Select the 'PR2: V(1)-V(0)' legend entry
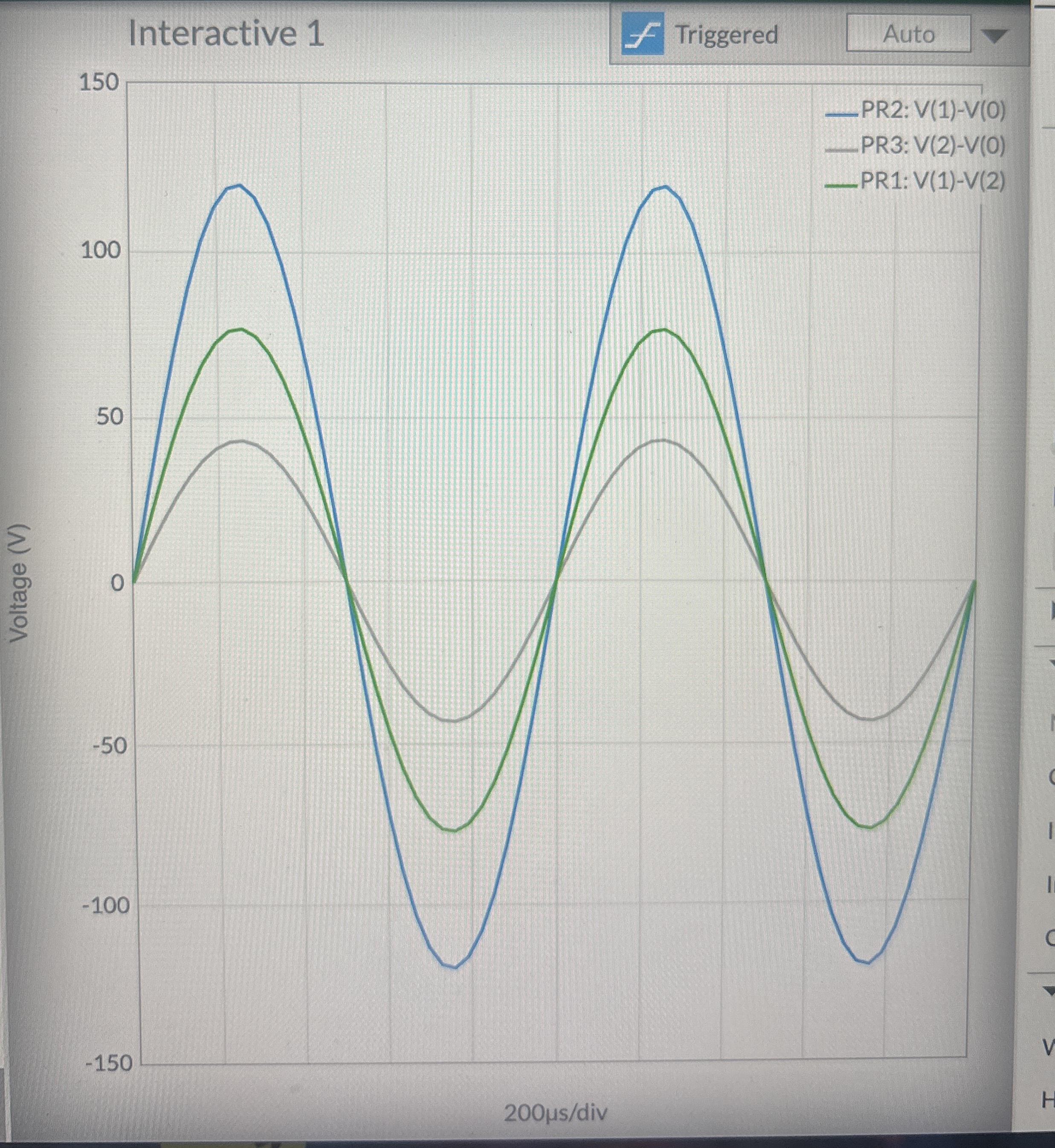 pyautogui.click(x=933, y=110)
